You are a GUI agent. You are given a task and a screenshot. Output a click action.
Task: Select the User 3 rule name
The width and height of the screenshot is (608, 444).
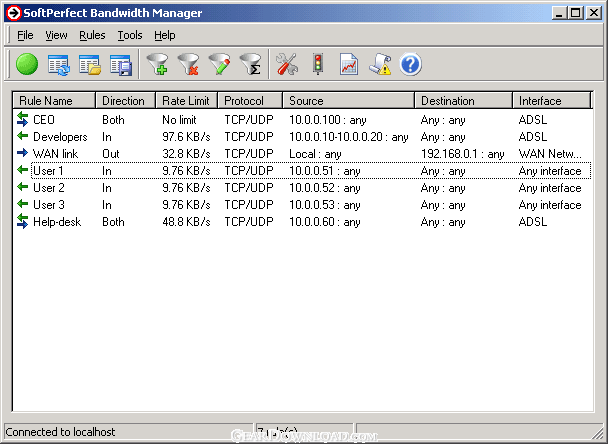click(x=49, y=205)
